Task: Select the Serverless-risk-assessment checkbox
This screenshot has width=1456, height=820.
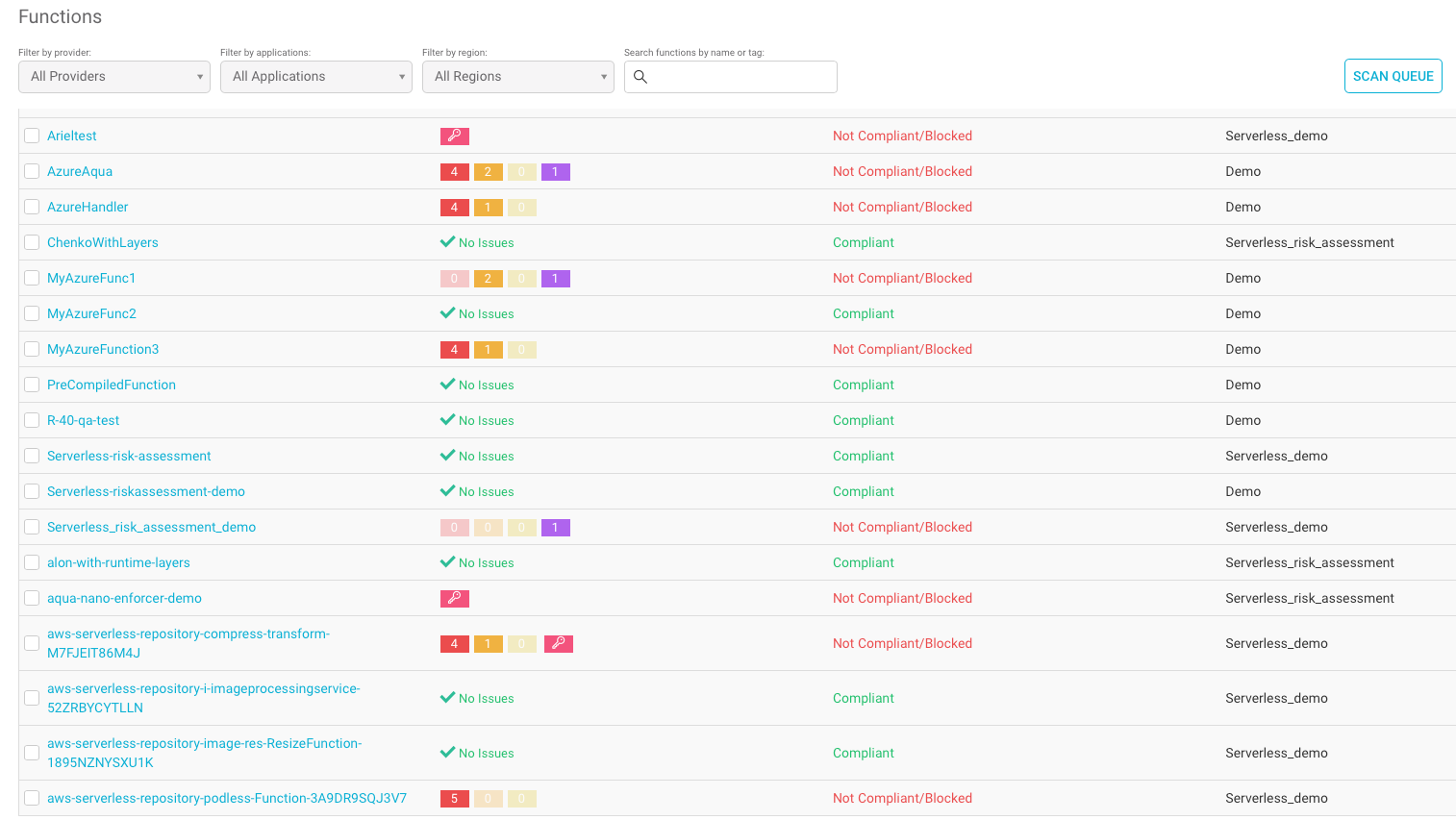Action: [x=32, y=456]
